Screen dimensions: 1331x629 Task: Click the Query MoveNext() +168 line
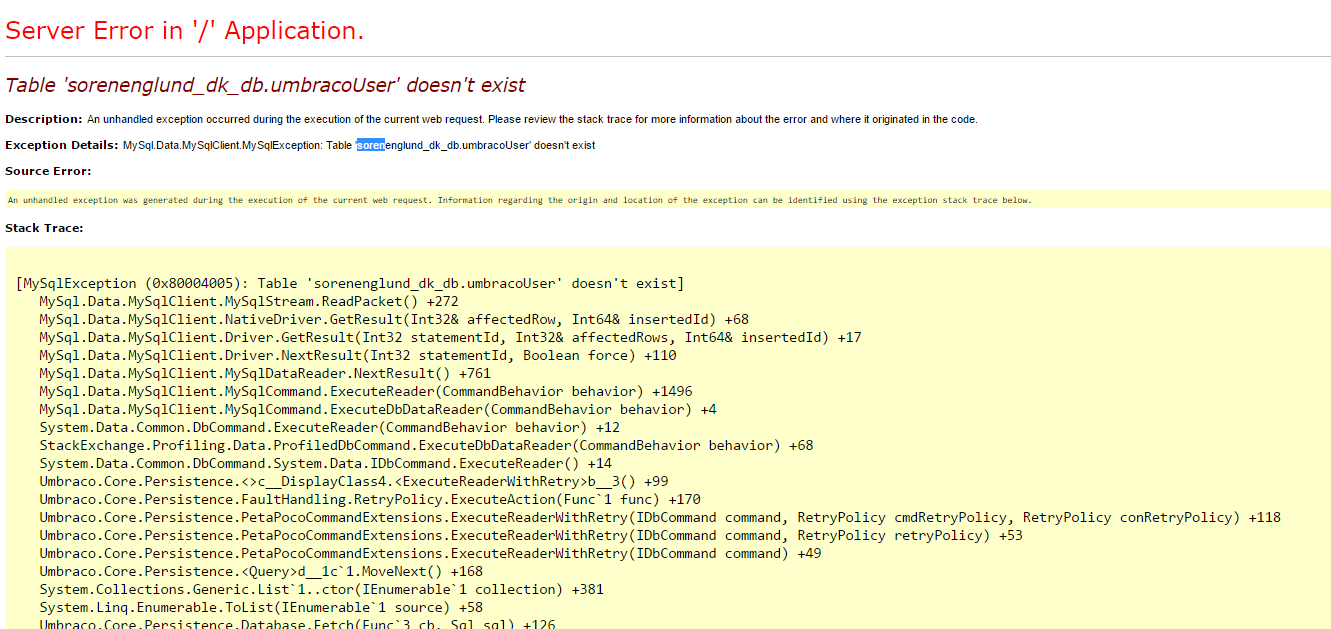click(x=261, y=571)
